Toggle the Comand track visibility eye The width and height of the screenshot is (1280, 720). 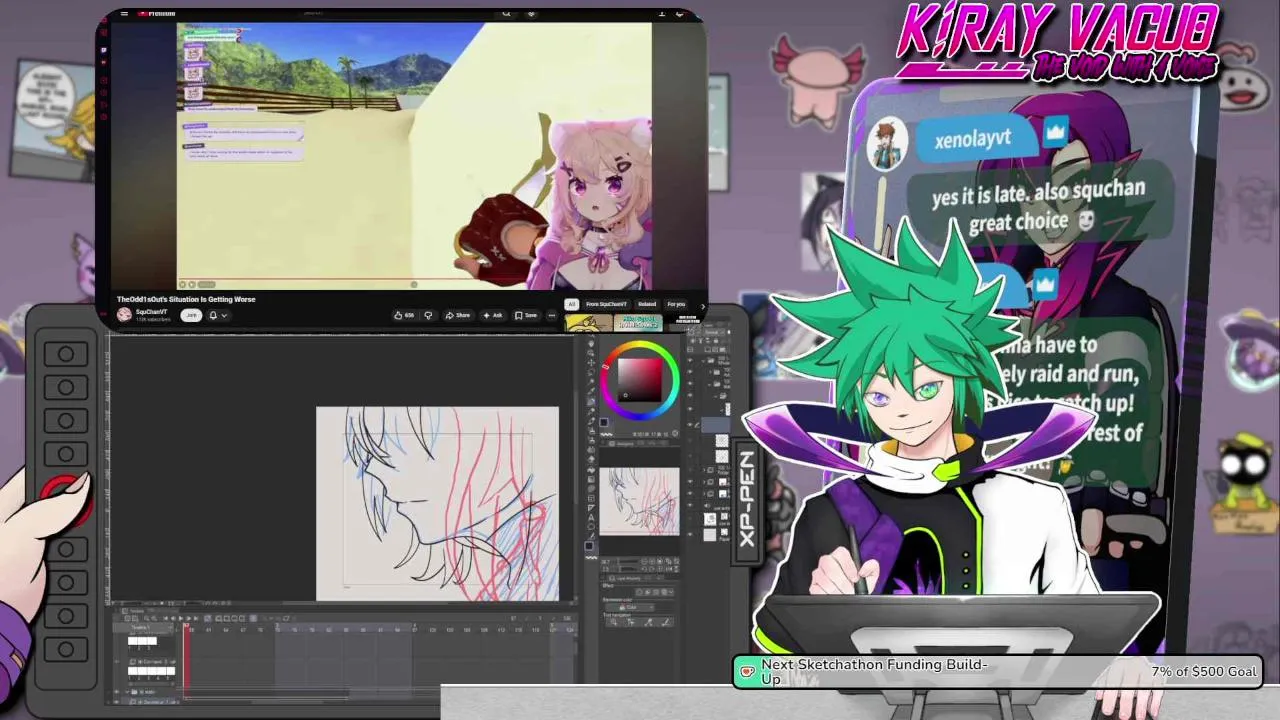(x=117, y=661)
